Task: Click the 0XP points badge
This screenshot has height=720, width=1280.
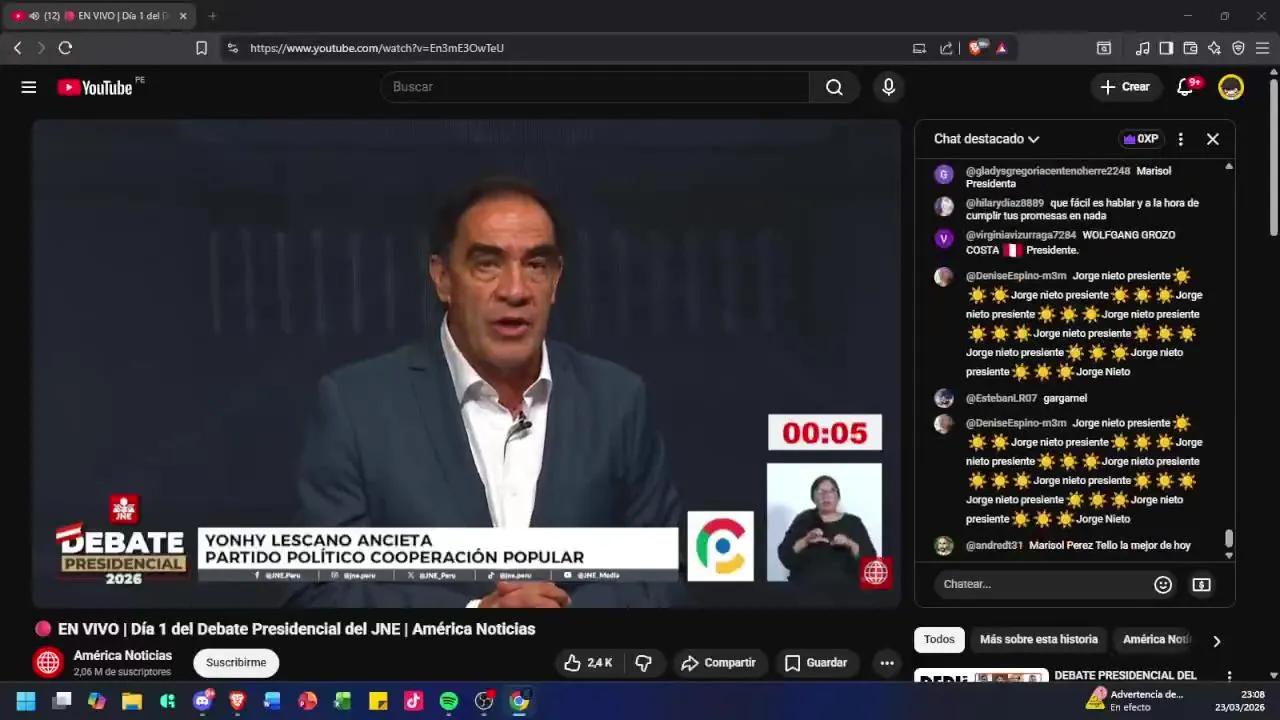Action: 1141,139
